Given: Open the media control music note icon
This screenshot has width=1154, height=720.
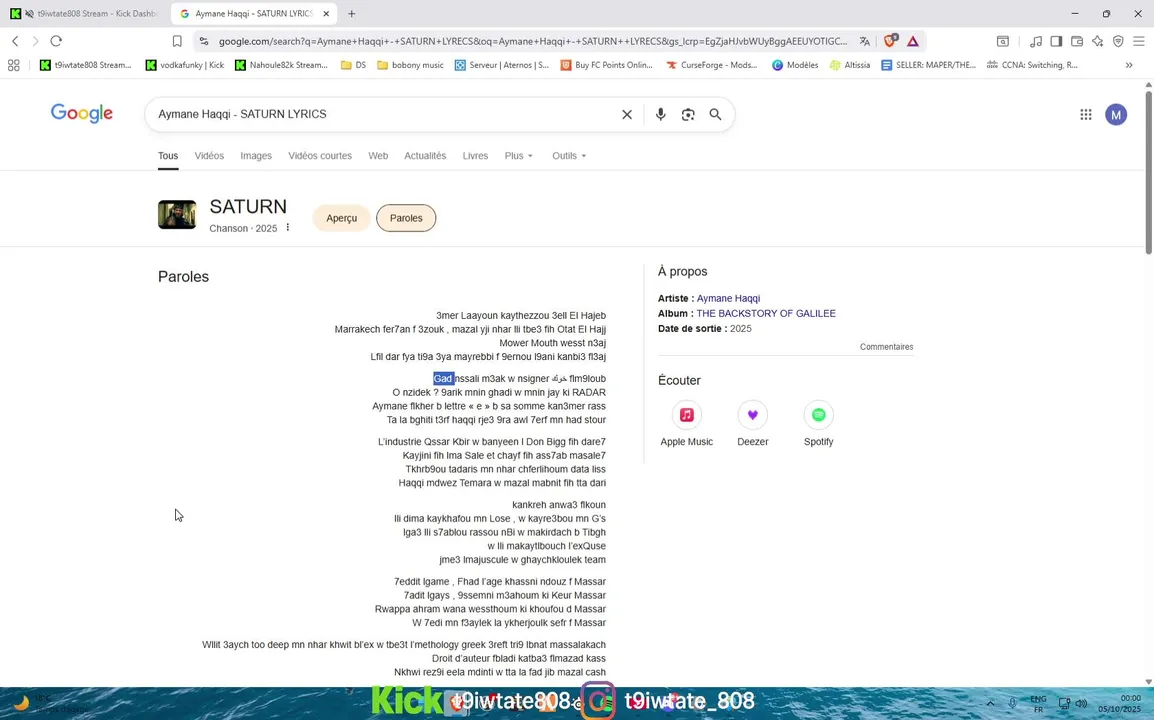Looking at the screenshot, I should [x=1036, y=41].
